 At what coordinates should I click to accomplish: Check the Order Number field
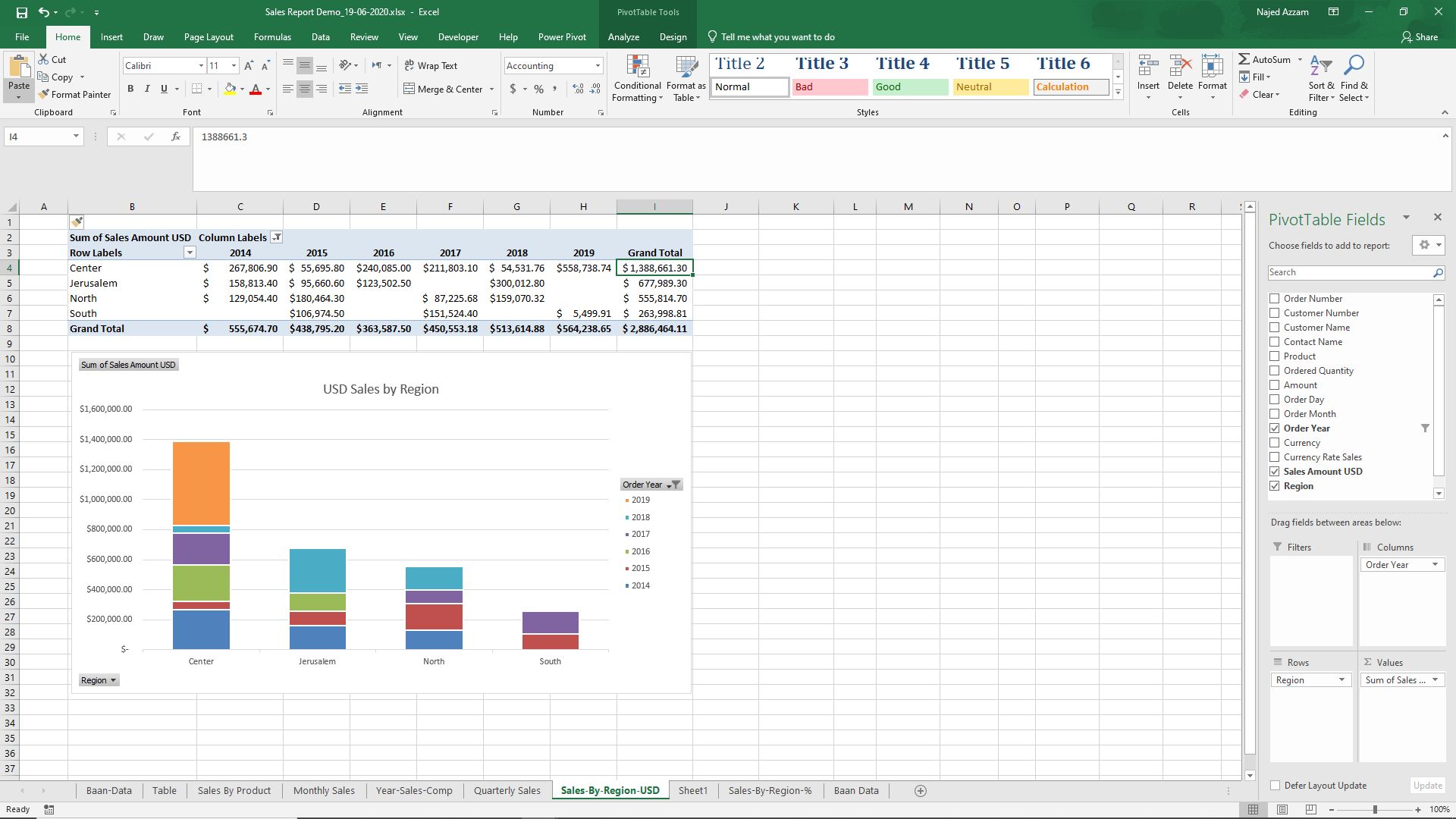[x=1275, y=299]
